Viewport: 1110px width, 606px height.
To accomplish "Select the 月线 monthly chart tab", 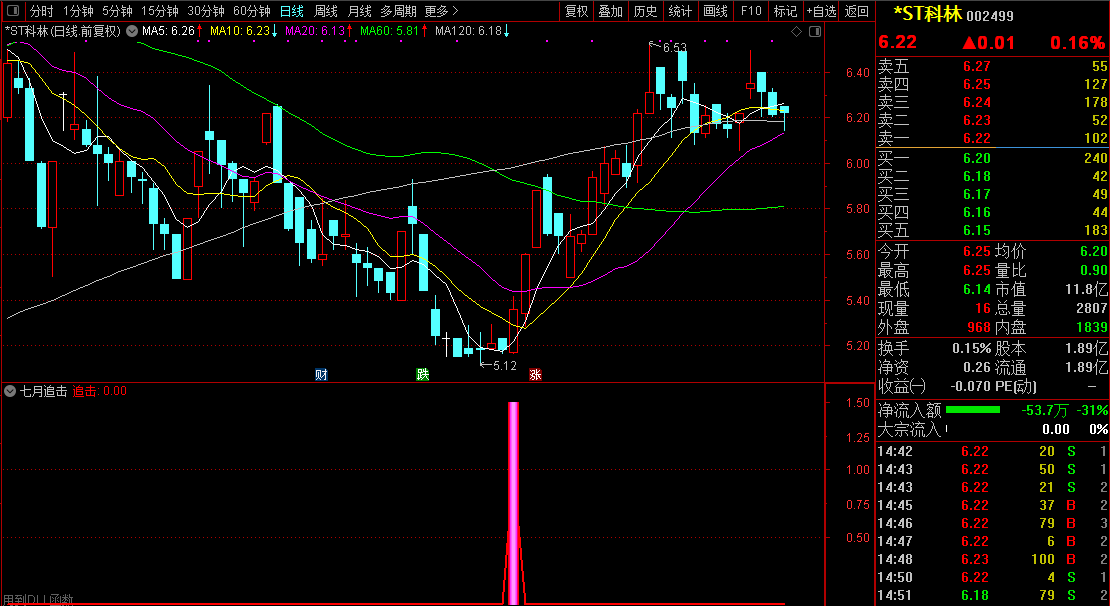I will tap(359, 11).
